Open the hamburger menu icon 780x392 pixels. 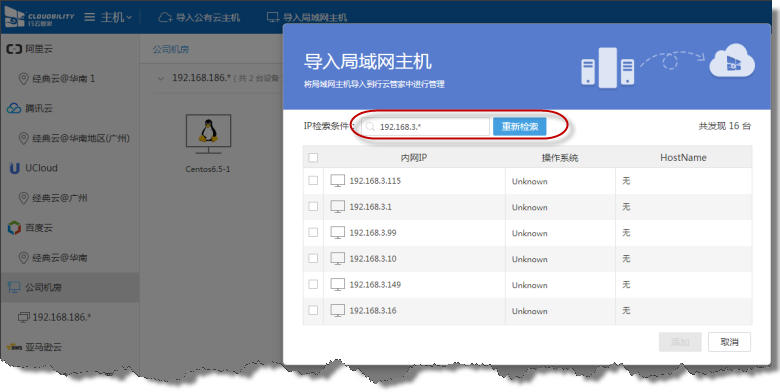[90, 17]
